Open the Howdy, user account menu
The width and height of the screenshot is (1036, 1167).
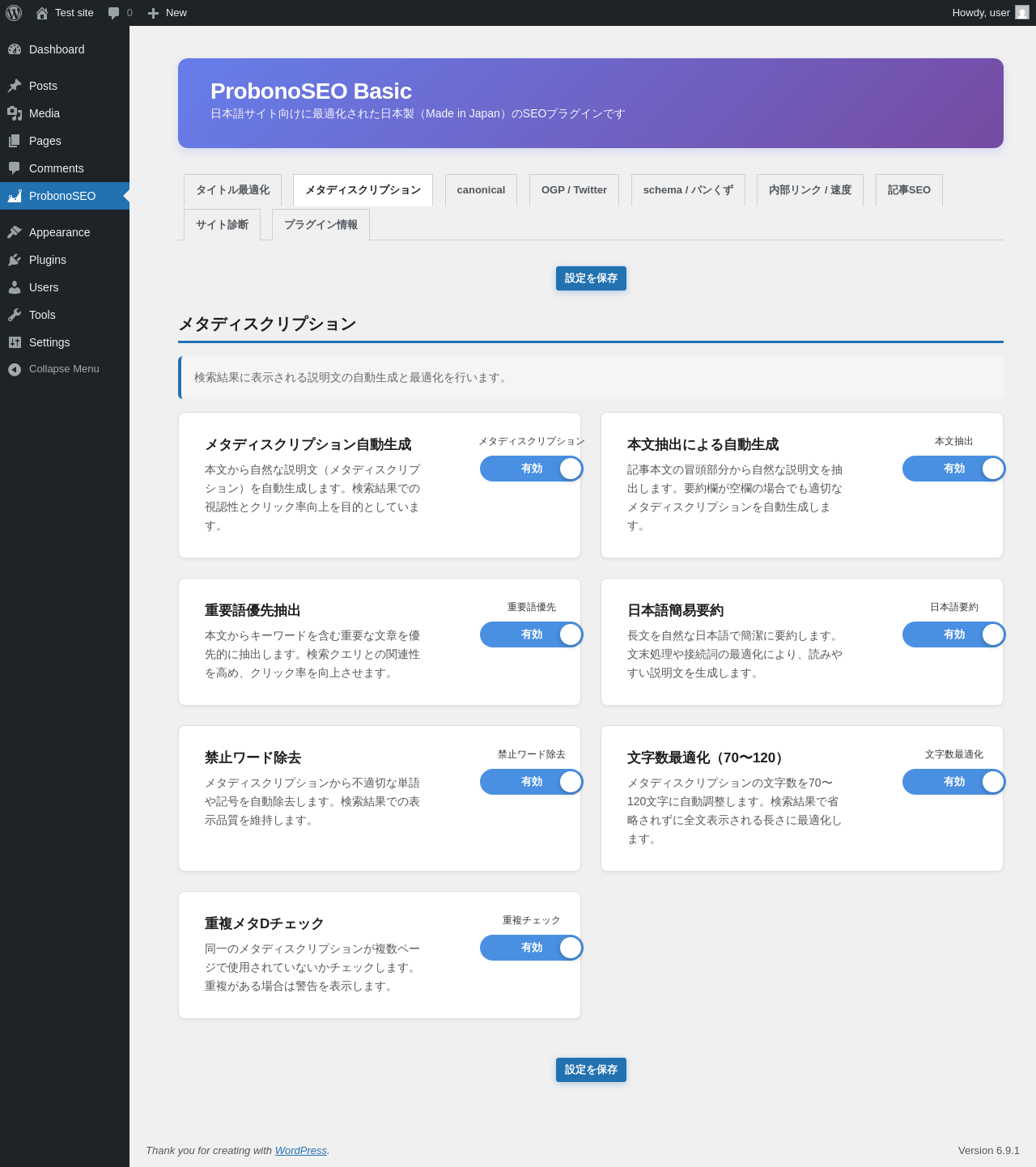tap(991, 13)
